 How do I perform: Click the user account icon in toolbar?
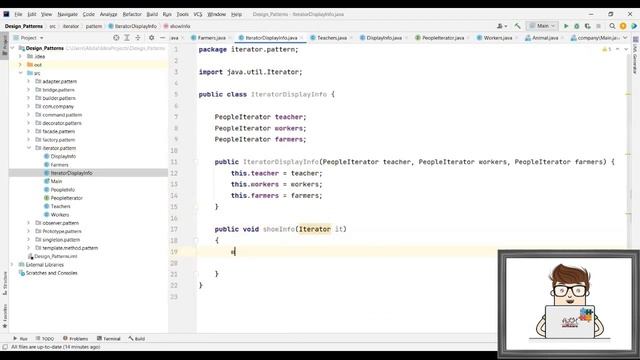[x=501, y=26]
